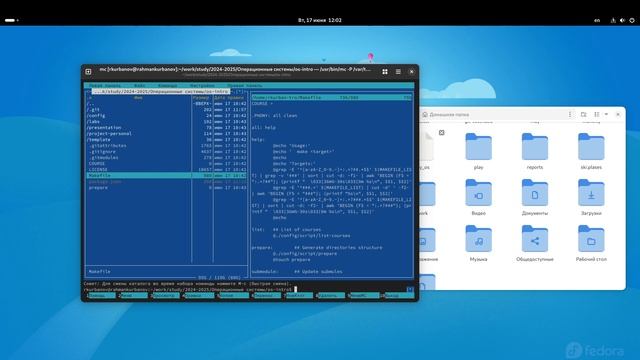The width and height of the screenshot is (640, 360).
Task: Open the terminal tab overview grid icon
Action: point(384,71)
